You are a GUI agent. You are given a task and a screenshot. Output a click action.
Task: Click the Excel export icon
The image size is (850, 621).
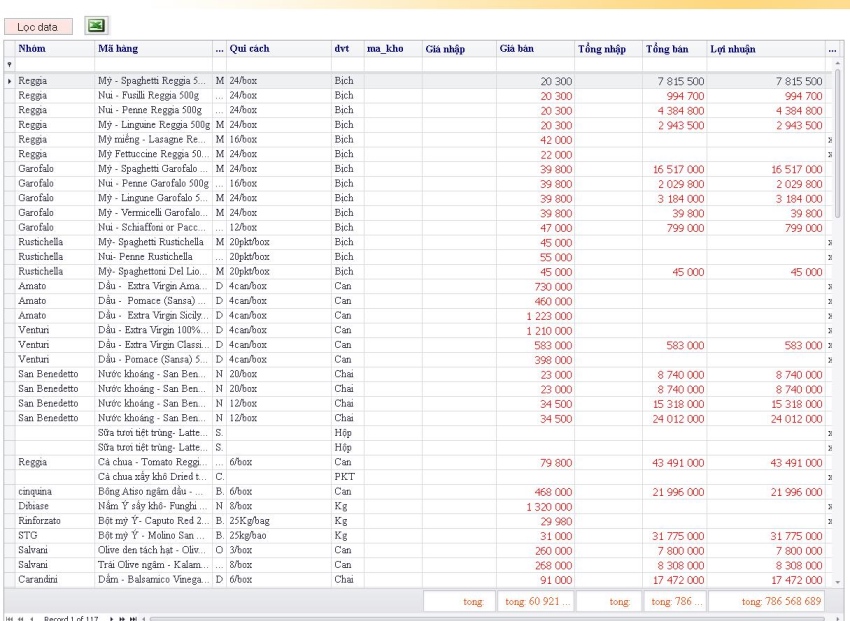[x=97, y=26]
